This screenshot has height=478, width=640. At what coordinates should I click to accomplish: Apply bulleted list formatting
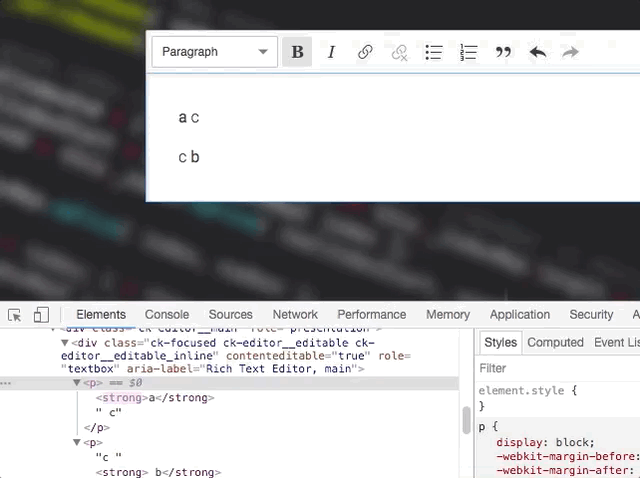coord(434,52)
